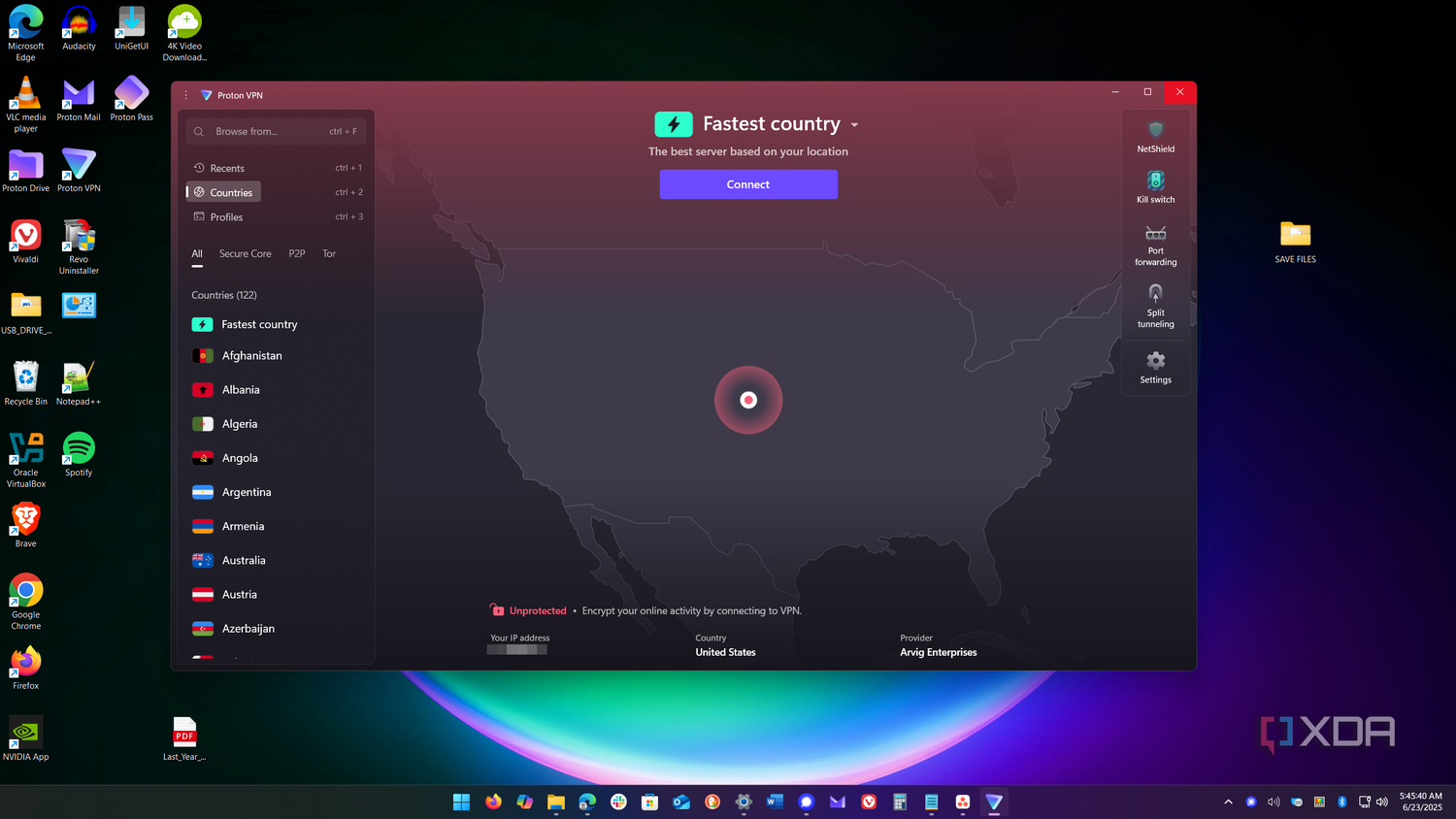This screenshot has width=1456, height=819.
Task: Click the current location marker on map
Action: 748,400
